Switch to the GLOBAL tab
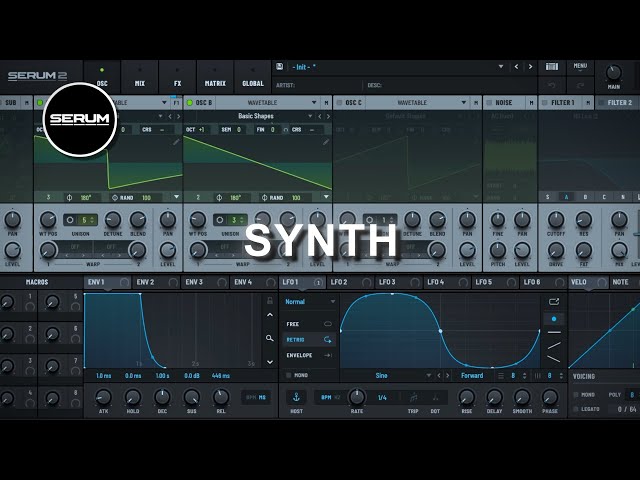 [x=253, y=77]
